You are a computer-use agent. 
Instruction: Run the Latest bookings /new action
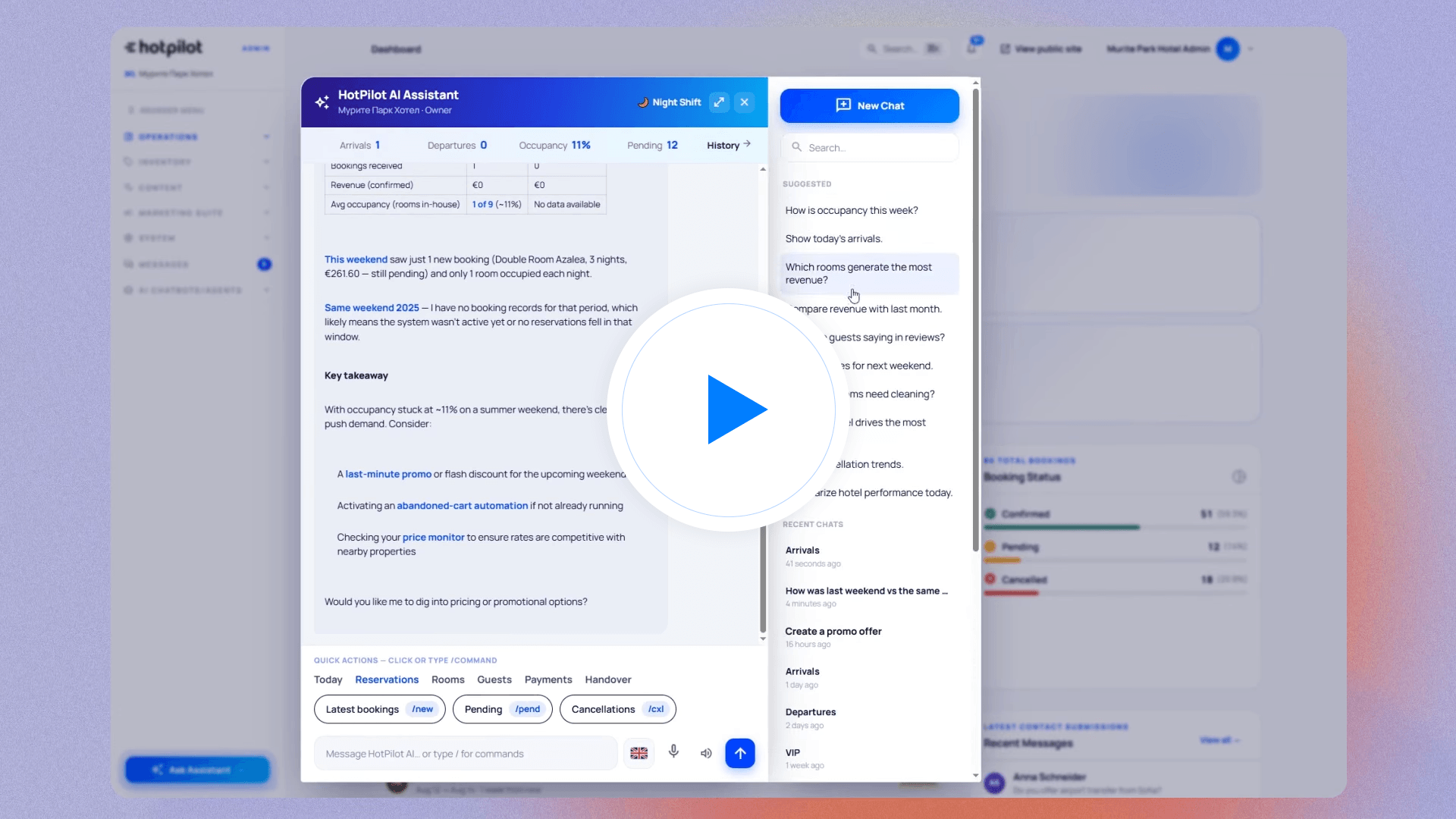(x=380, y=709)
